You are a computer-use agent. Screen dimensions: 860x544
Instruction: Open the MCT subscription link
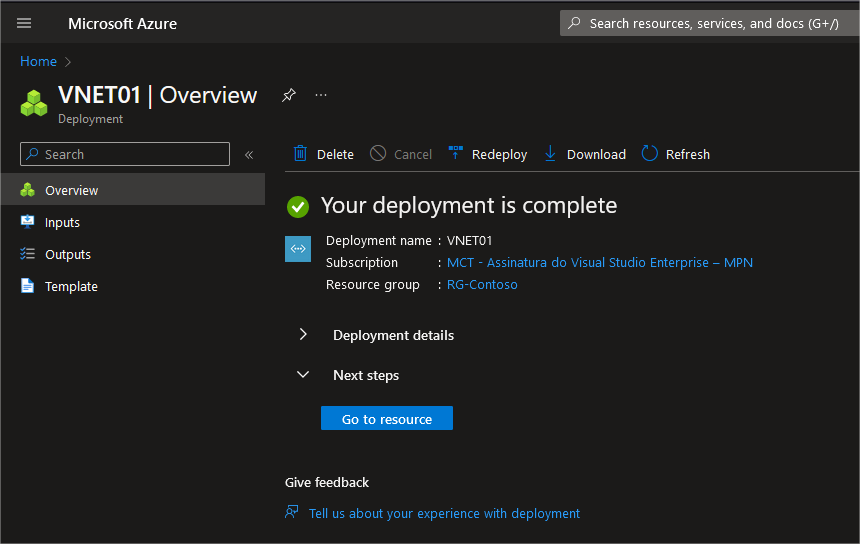click(x=599, y=262)
